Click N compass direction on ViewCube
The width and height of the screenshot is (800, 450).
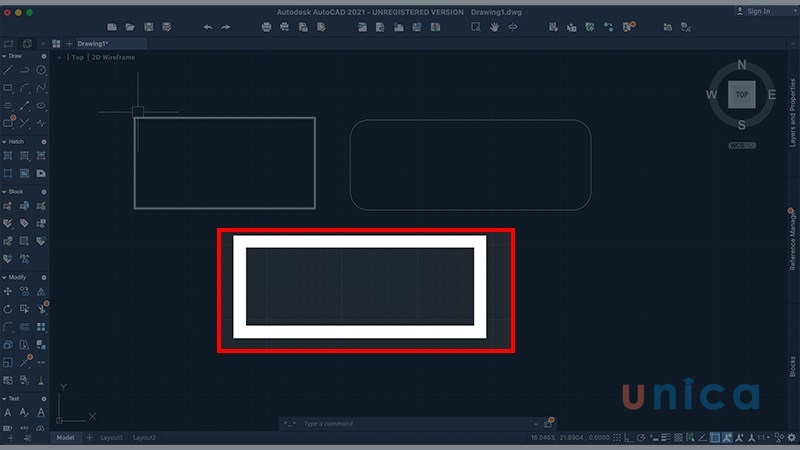point(742,65)
